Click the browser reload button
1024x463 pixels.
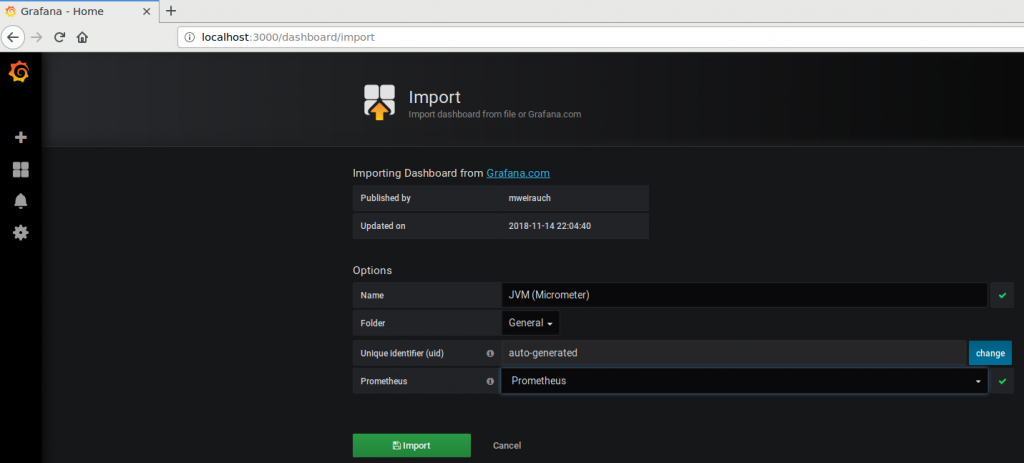[59, 37]
